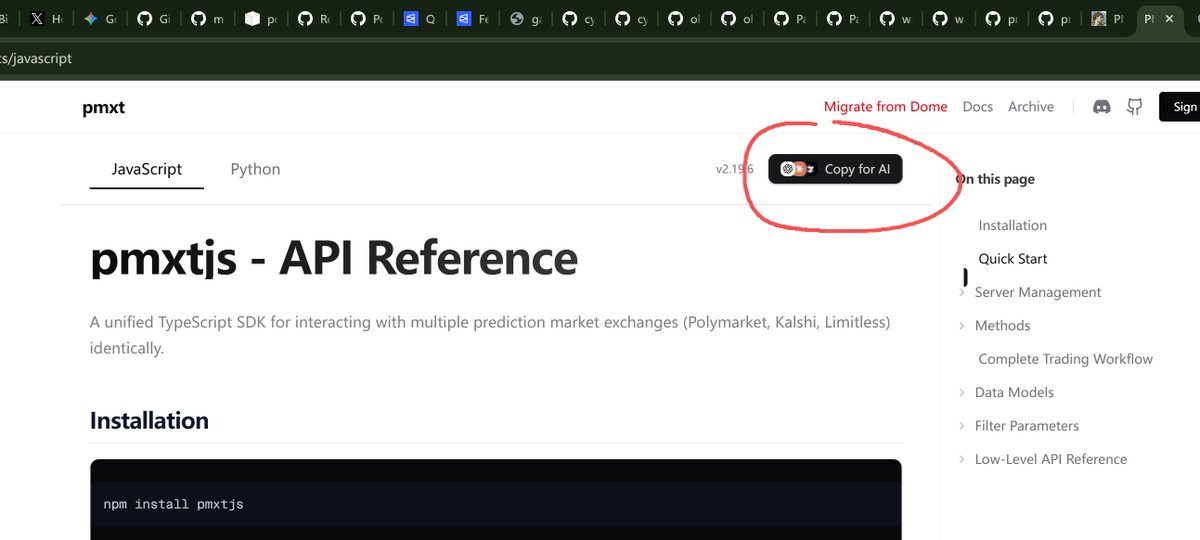Click the pmxtjs - API Reference heading
This screenshot has height=540, width=1200.
(334, 259)
